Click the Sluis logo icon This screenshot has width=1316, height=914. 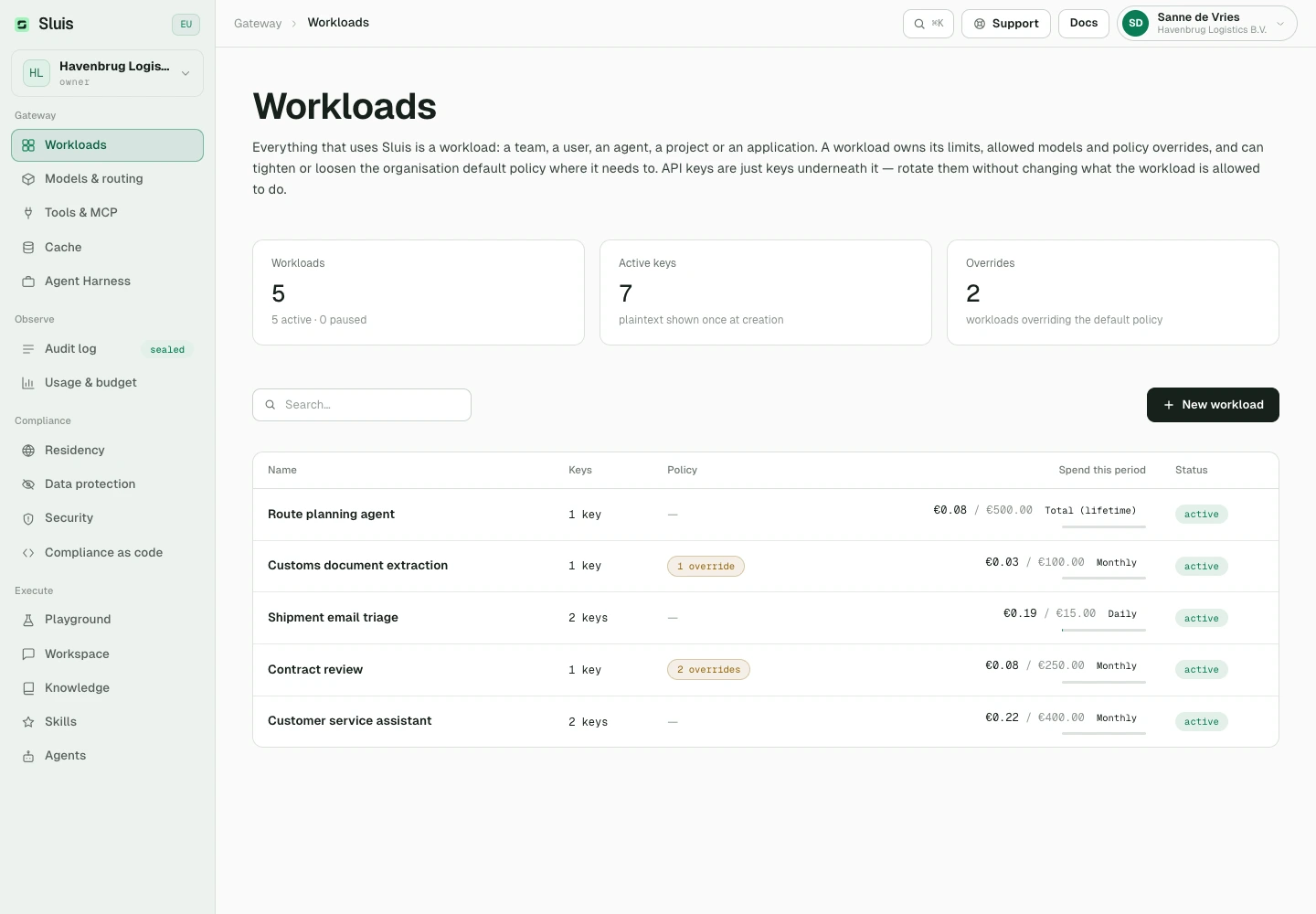pos(22,25)
